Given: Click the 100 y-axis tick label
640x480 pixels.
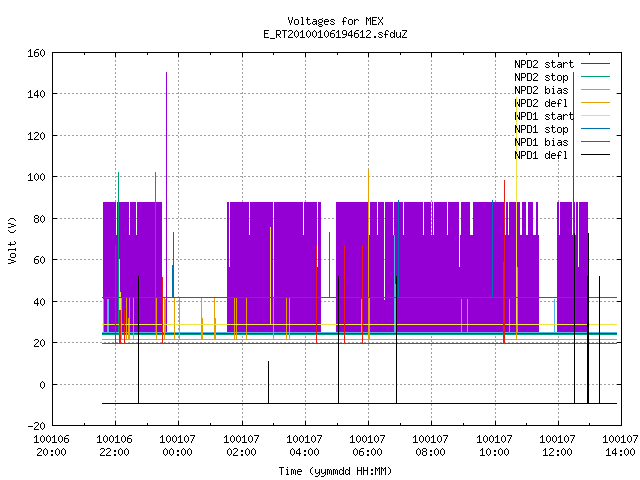Looking at the screenshot, I should click(36, 177).
